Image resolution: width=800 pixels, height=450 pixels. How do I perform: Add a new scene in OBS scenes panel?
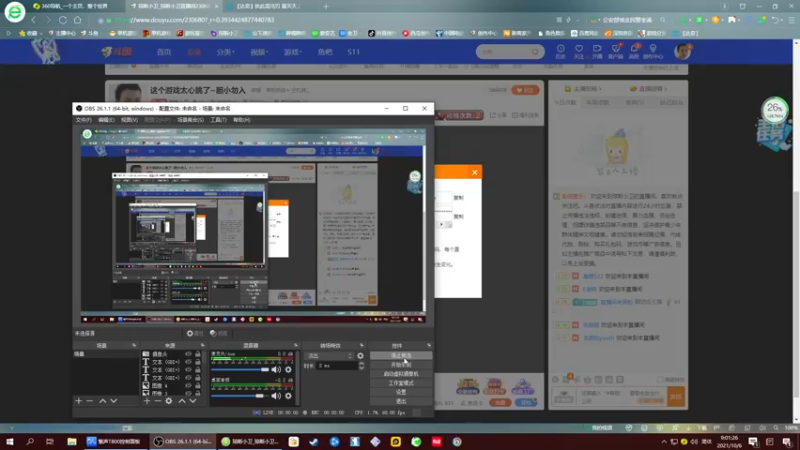[79, 401]
